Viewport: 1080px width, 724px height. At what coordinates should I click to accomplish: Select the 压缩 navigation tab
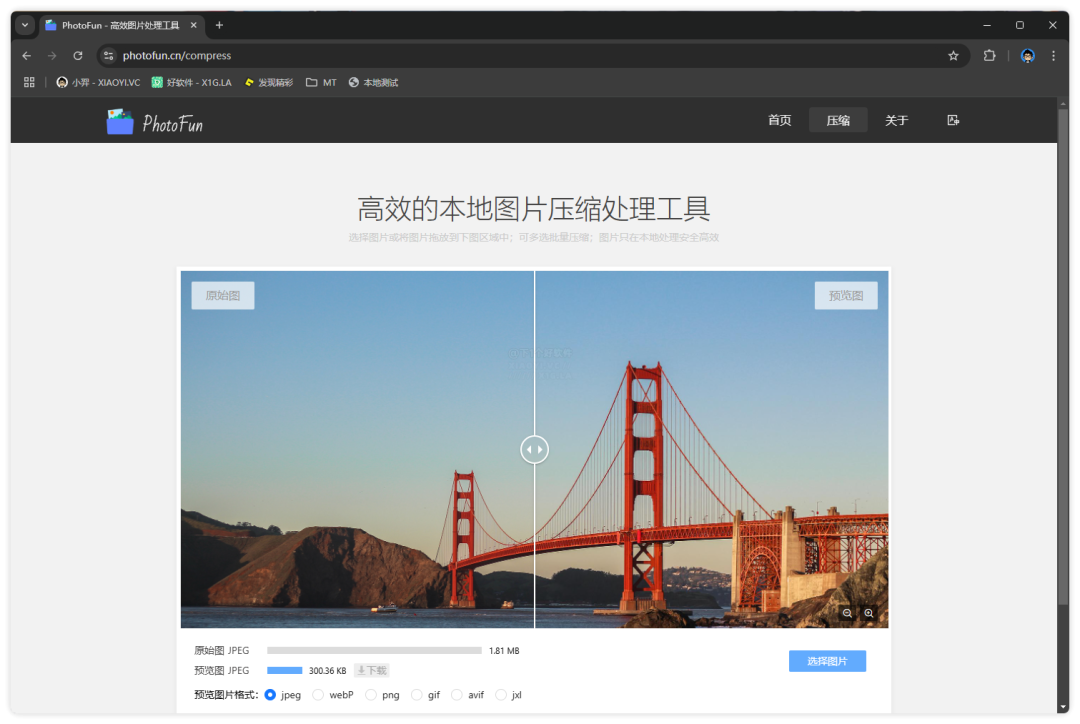pyautogui.click(x=838, y=121)
